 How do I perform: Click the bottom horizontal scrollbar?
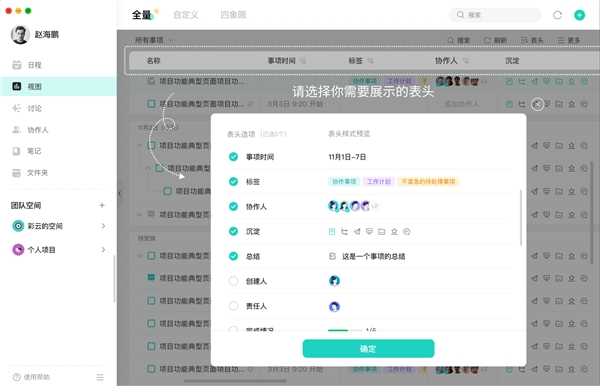[x=235, y=381]
